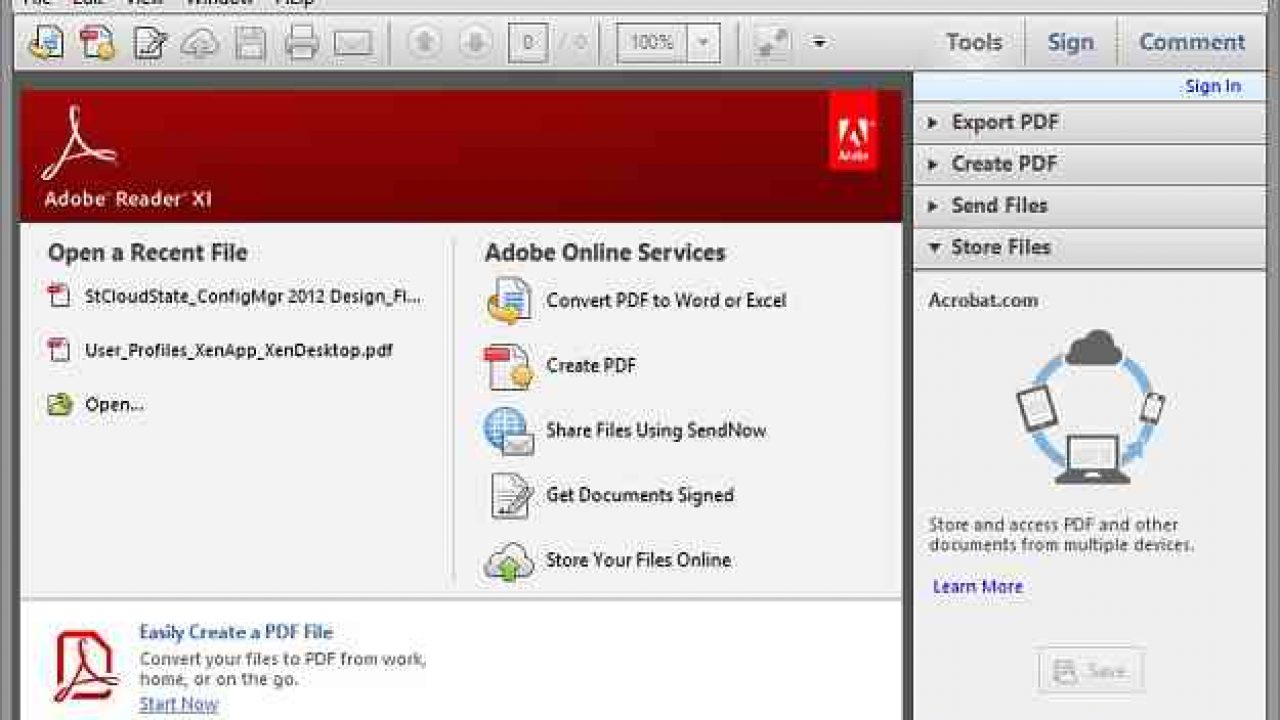Open the Tools pane tab
Image resolution: width=1280 pixels, height=720 pixels.
(974, 42)
